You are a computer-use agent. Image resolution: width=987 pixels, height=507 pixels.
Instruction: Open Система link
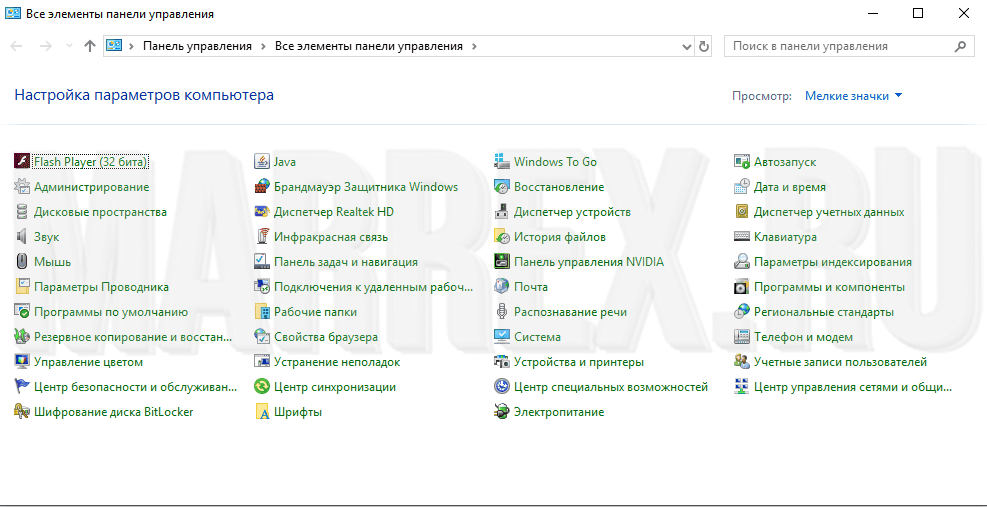[537, 337]
